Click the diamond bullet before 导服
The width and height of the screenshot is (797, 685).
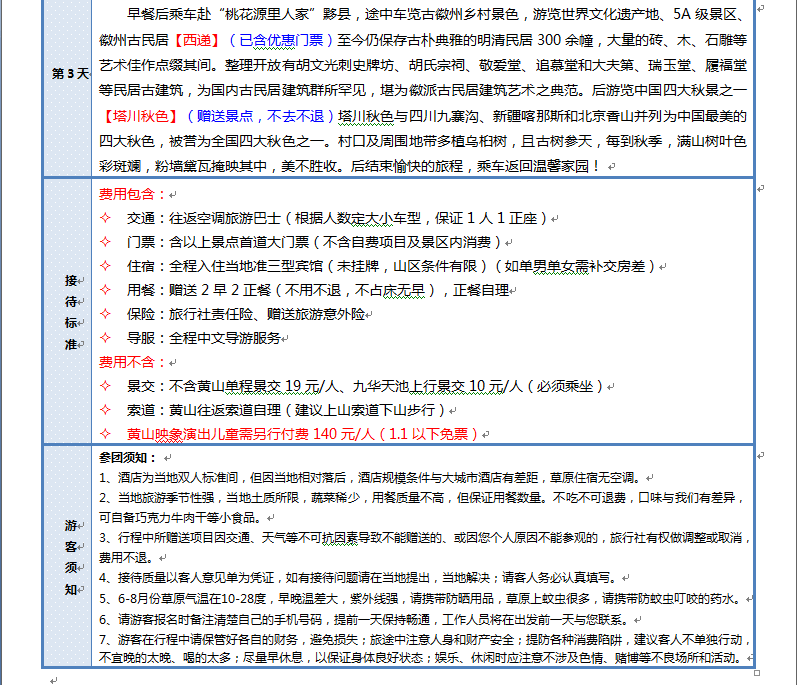pyautogui.click(x=106, y=338)
